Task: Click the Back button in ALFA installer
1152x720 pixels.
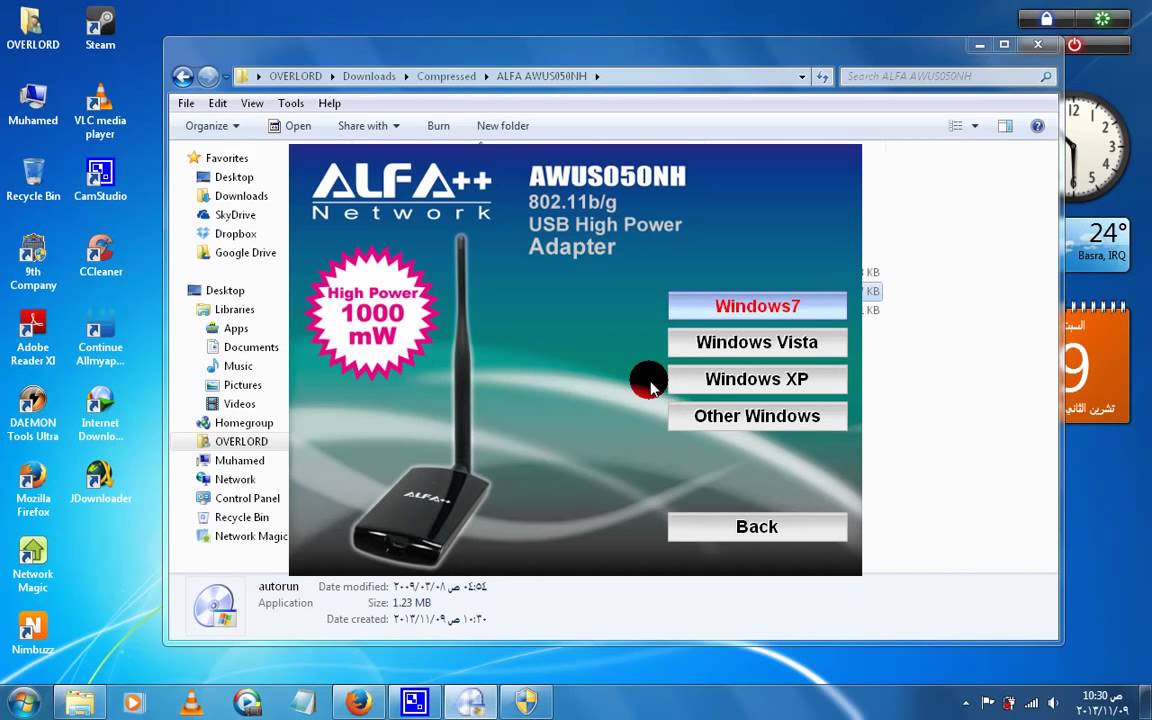Action: [757, 527]
